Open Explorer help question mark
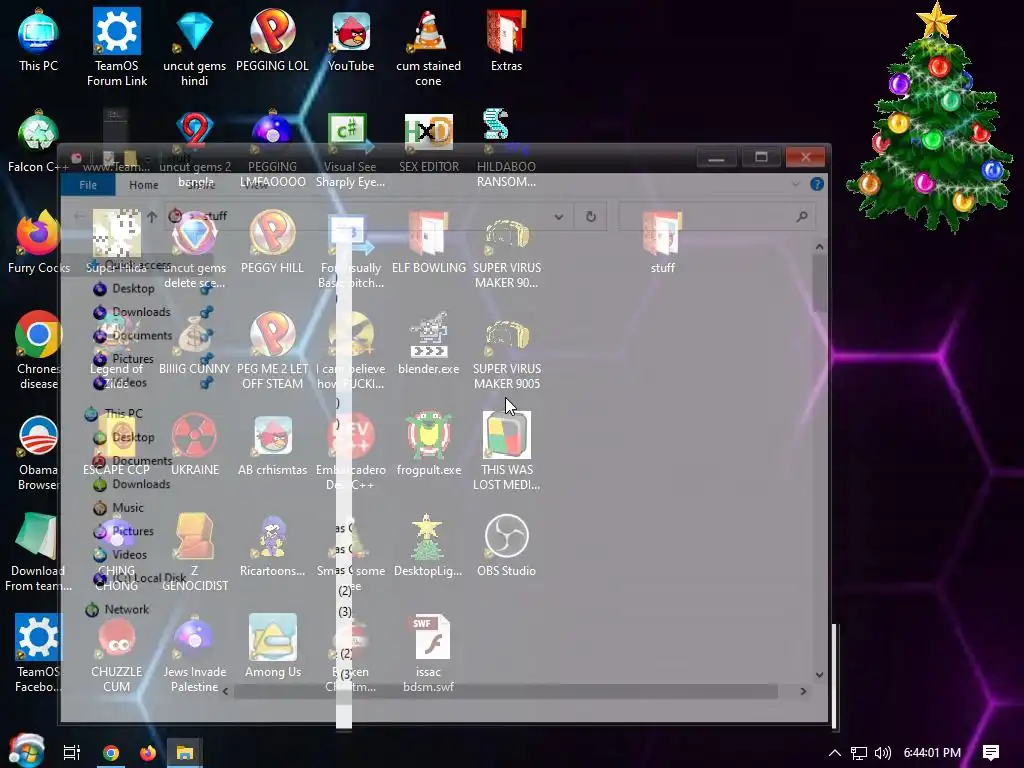The width and height of the screenshot is (1024, 768). pos(816,184)
